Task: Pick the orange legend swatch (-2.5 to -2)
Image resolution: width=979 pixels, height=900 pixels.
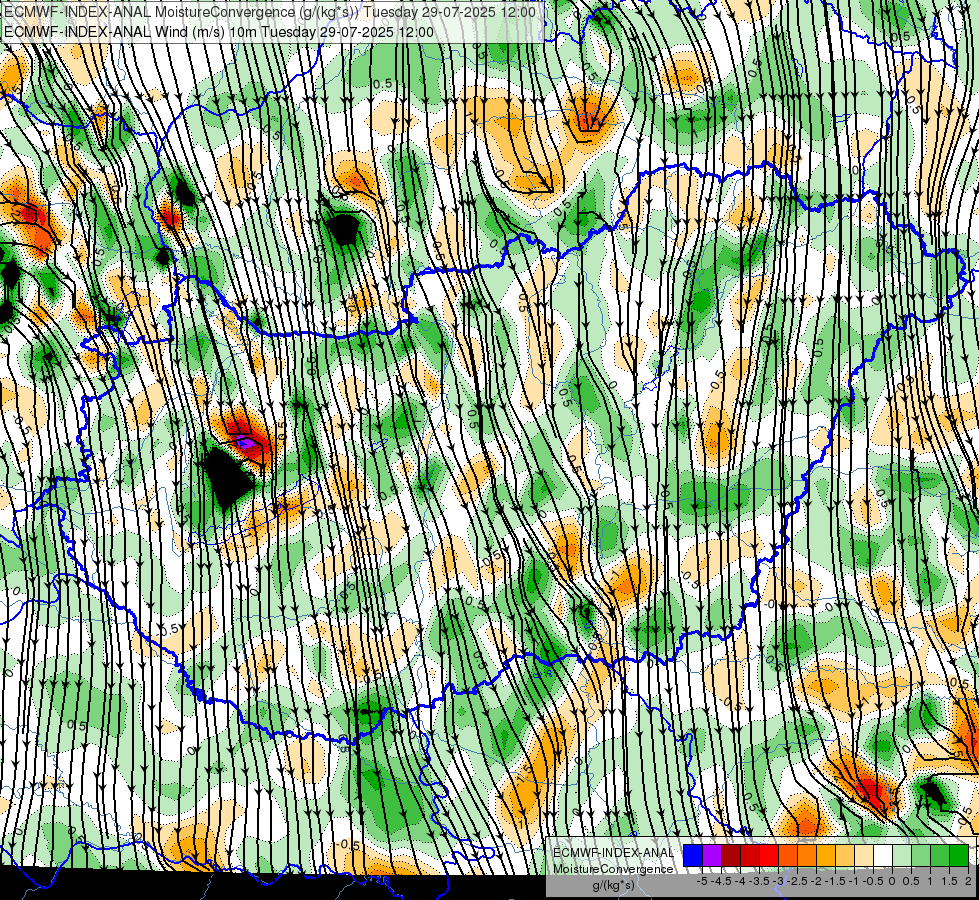Action: tap(807, 855)
